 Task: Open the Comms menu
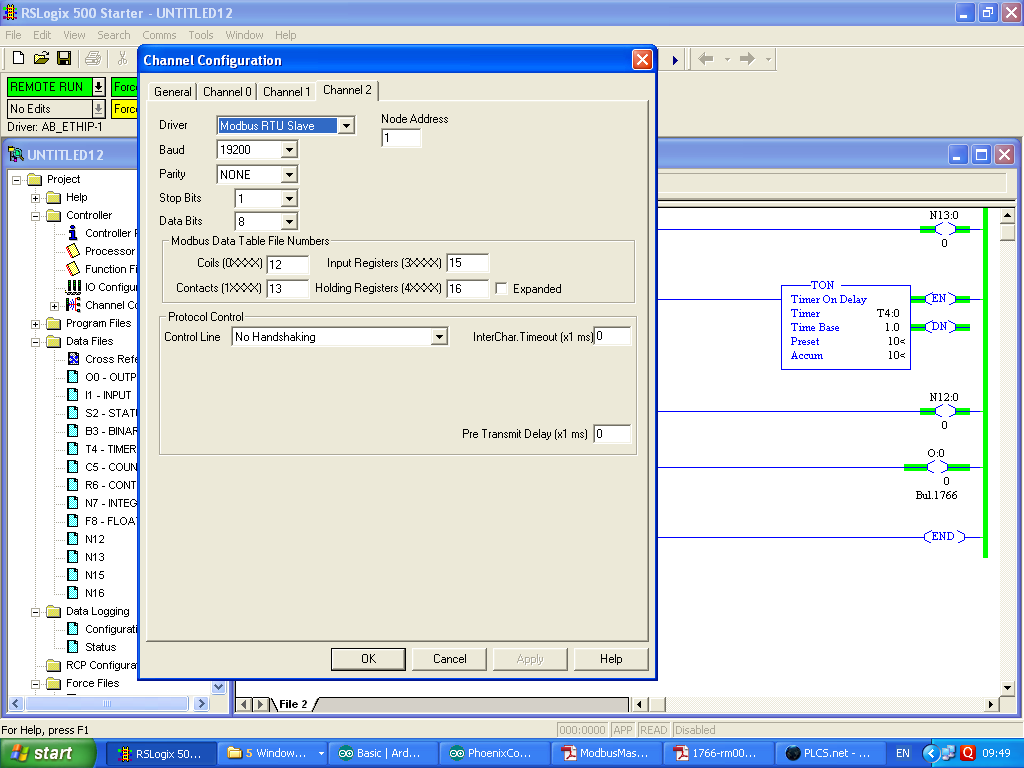pyautogui.click(x=159, y=35)
